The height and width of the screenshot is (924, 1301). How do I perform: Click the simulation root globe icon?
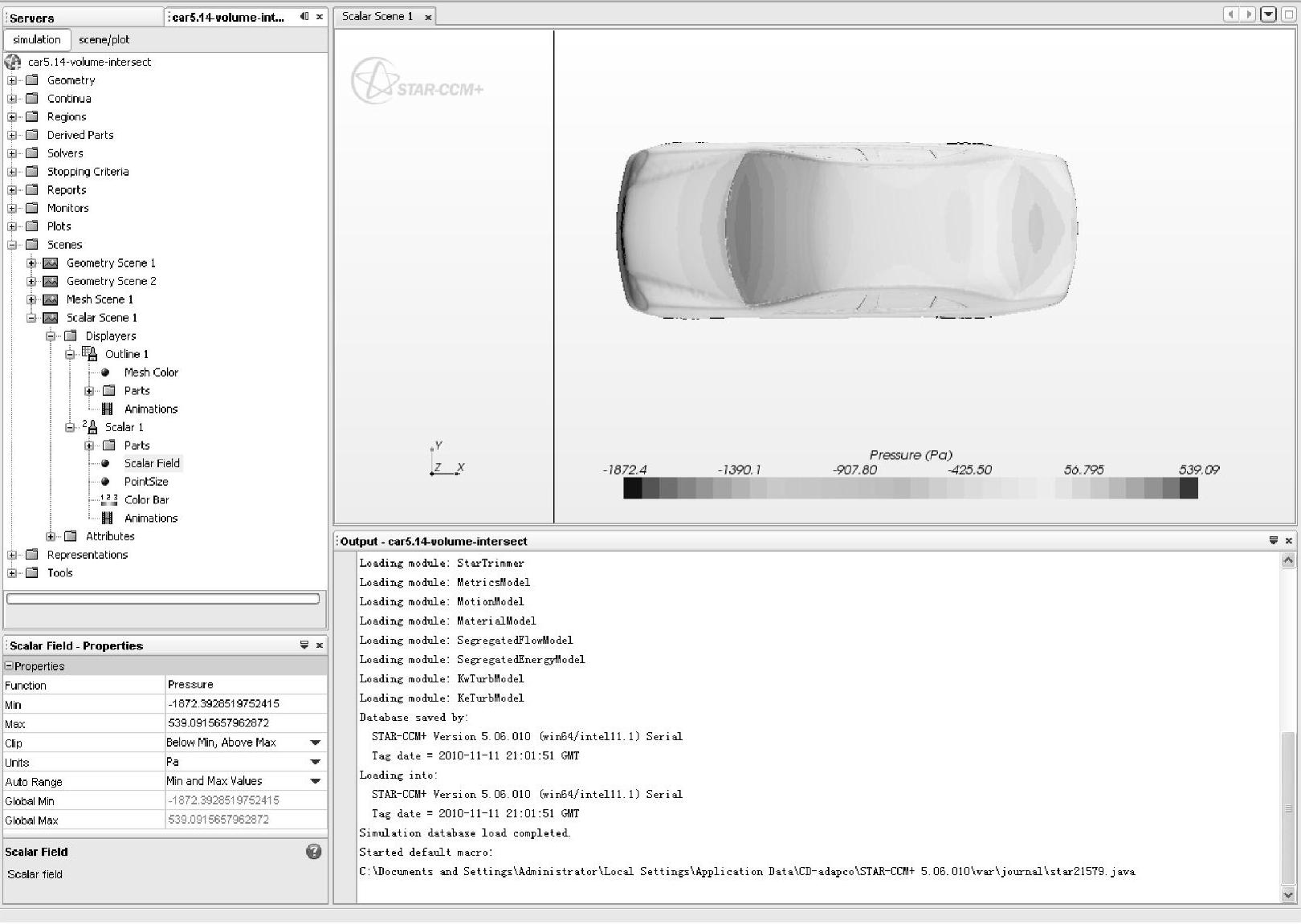pos(13,62)
